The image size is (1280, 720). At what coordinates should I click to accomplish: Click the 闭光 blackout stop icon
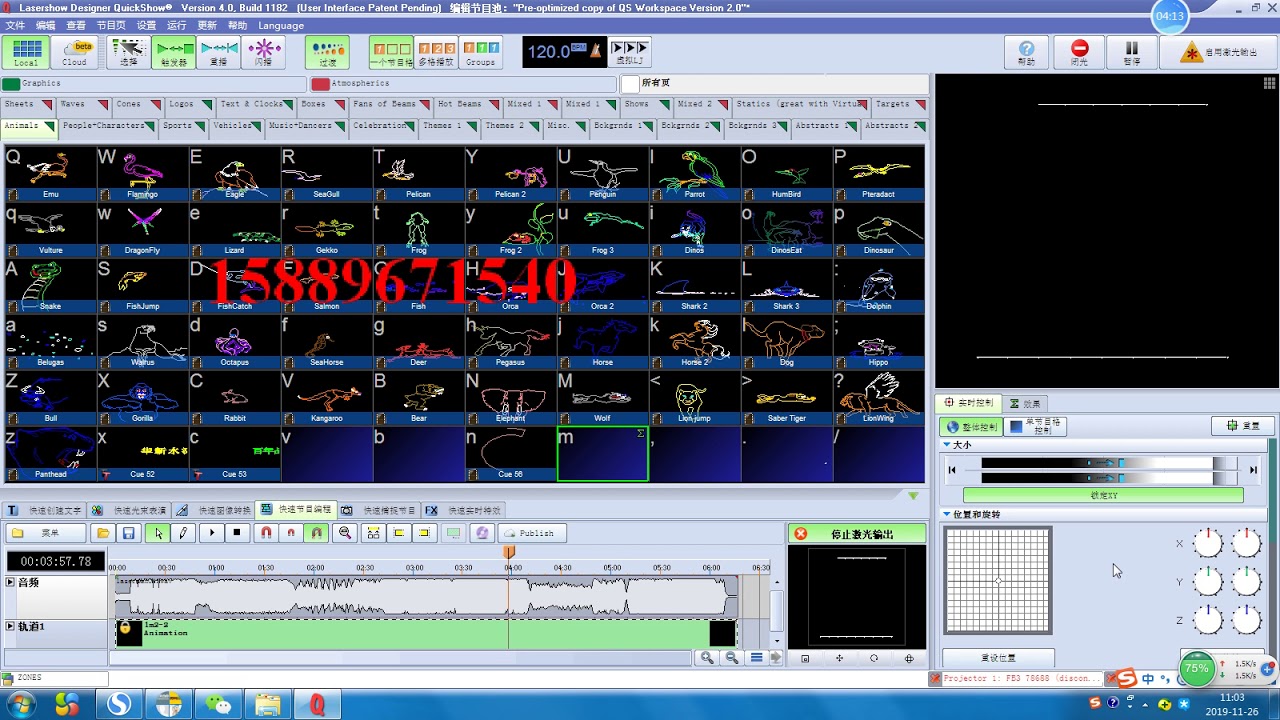click(1079, 52)
